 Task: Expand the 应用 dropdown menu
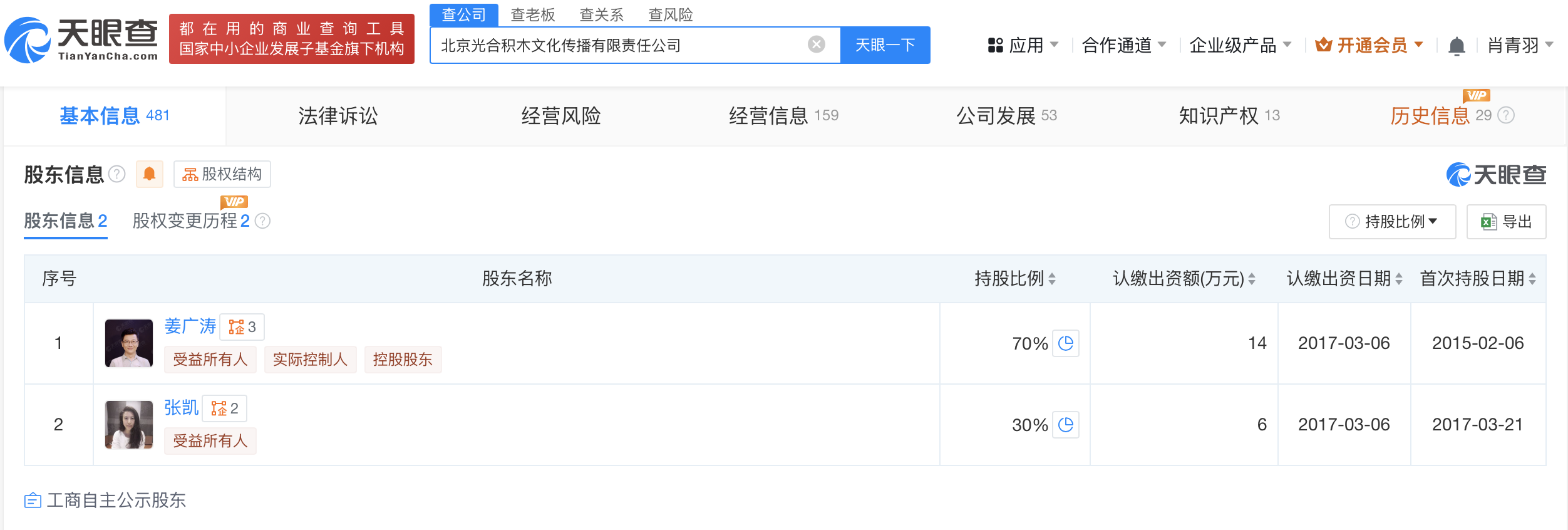pyautogui.click(x=1023, y=45)
